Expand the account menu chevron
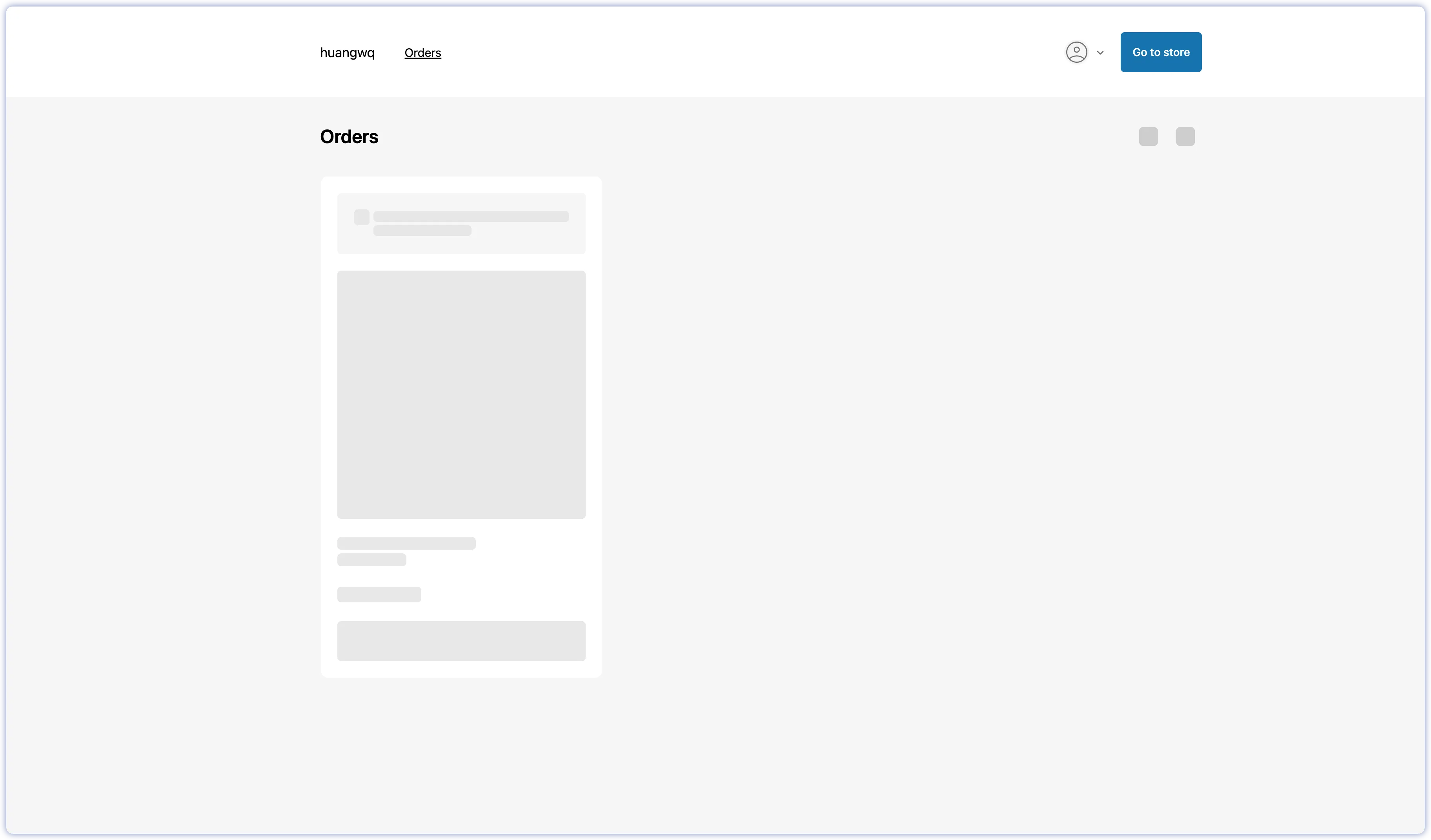Viewport: 1431px width, 840px height. [1100, 53]
